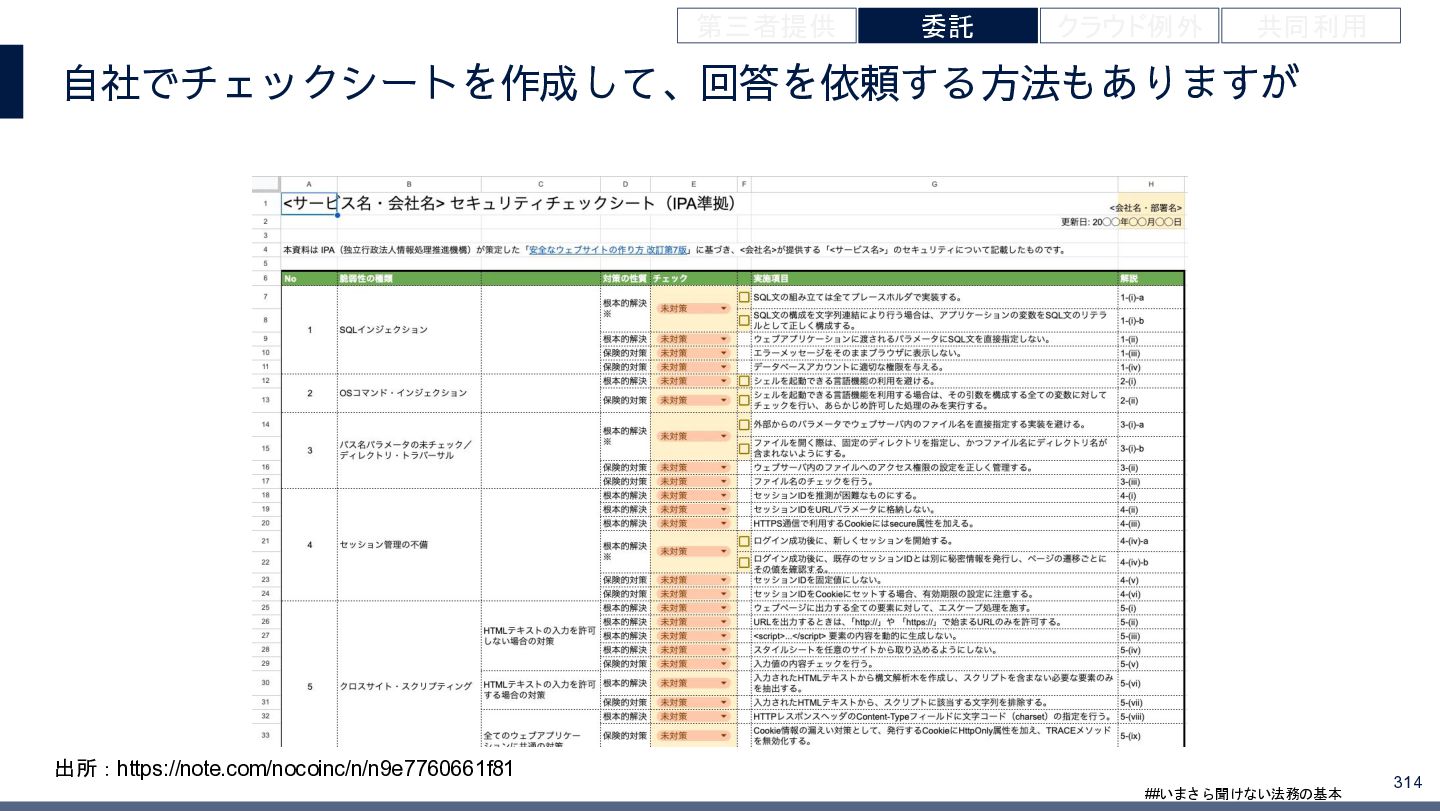Expand status dropdown in row 5-(i) エスケープ処理

[693, 608]
